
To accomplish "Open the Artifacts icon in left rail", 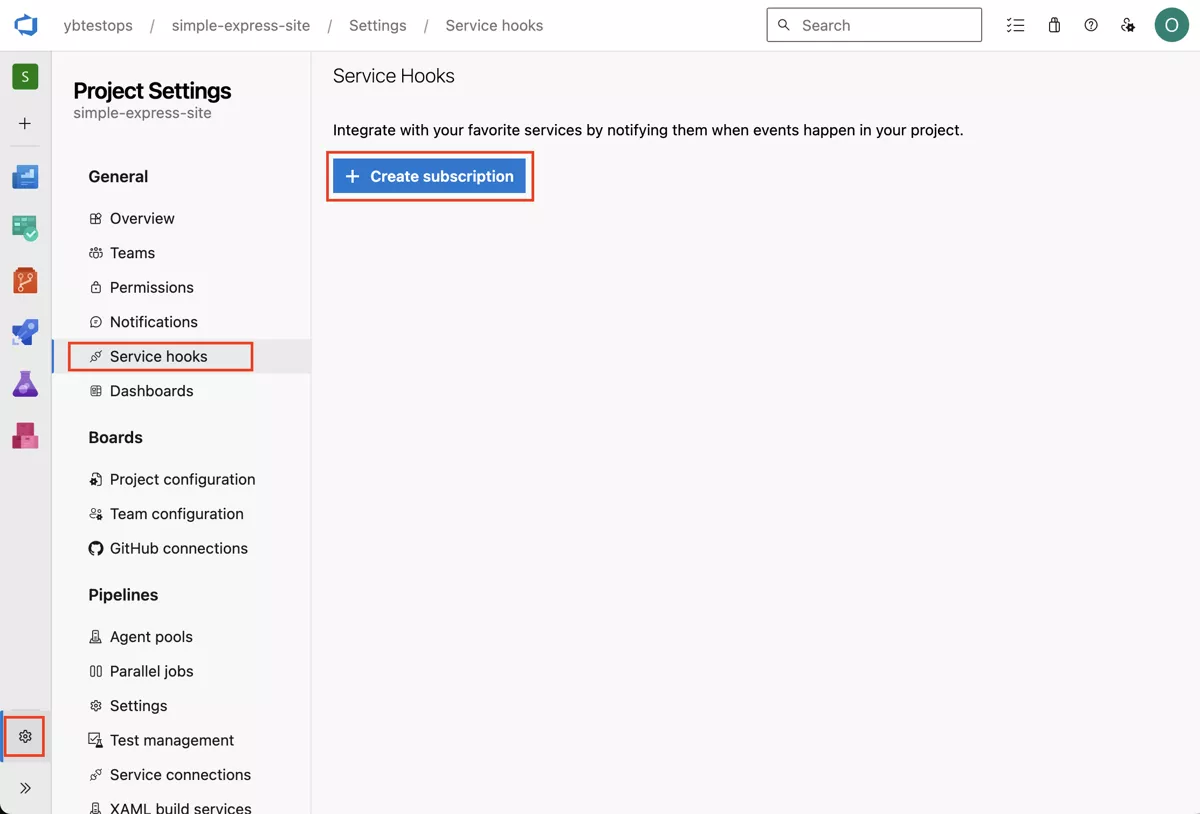I will click(x=25, y=436).
